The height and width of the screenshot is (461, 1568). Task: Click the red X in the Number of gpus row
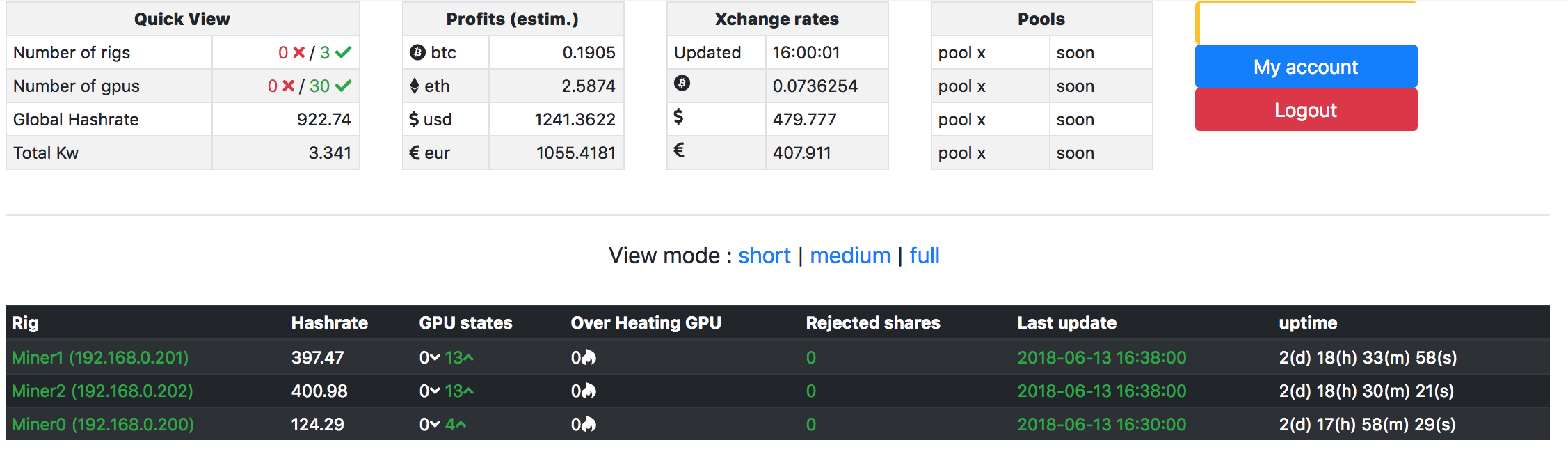tap(288, 86)
